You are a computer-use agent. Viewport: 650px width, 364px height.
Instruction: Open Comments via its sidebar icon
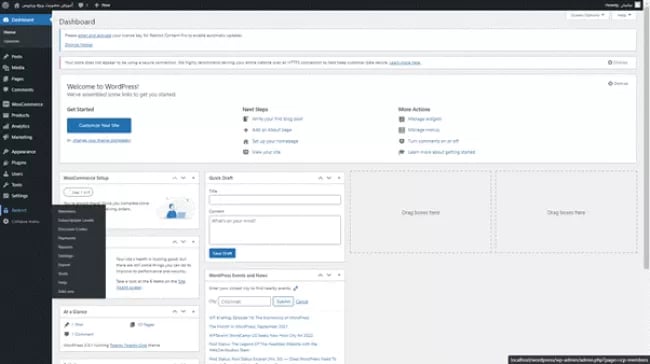[x=6, y=90]
